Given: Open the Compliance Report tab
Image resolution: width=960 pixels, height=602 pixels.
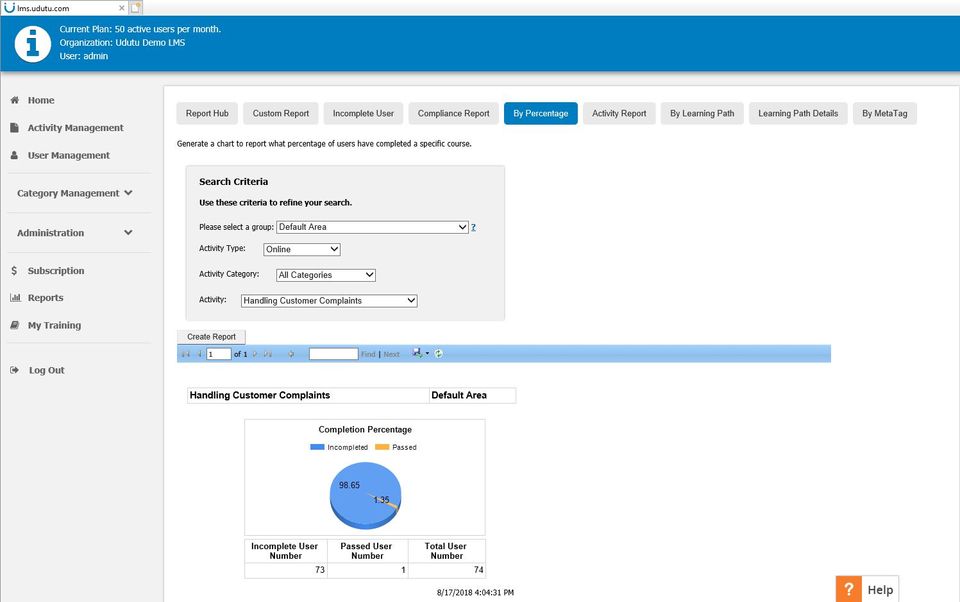Looking at the screenshot, I should [x=454, y=113].
